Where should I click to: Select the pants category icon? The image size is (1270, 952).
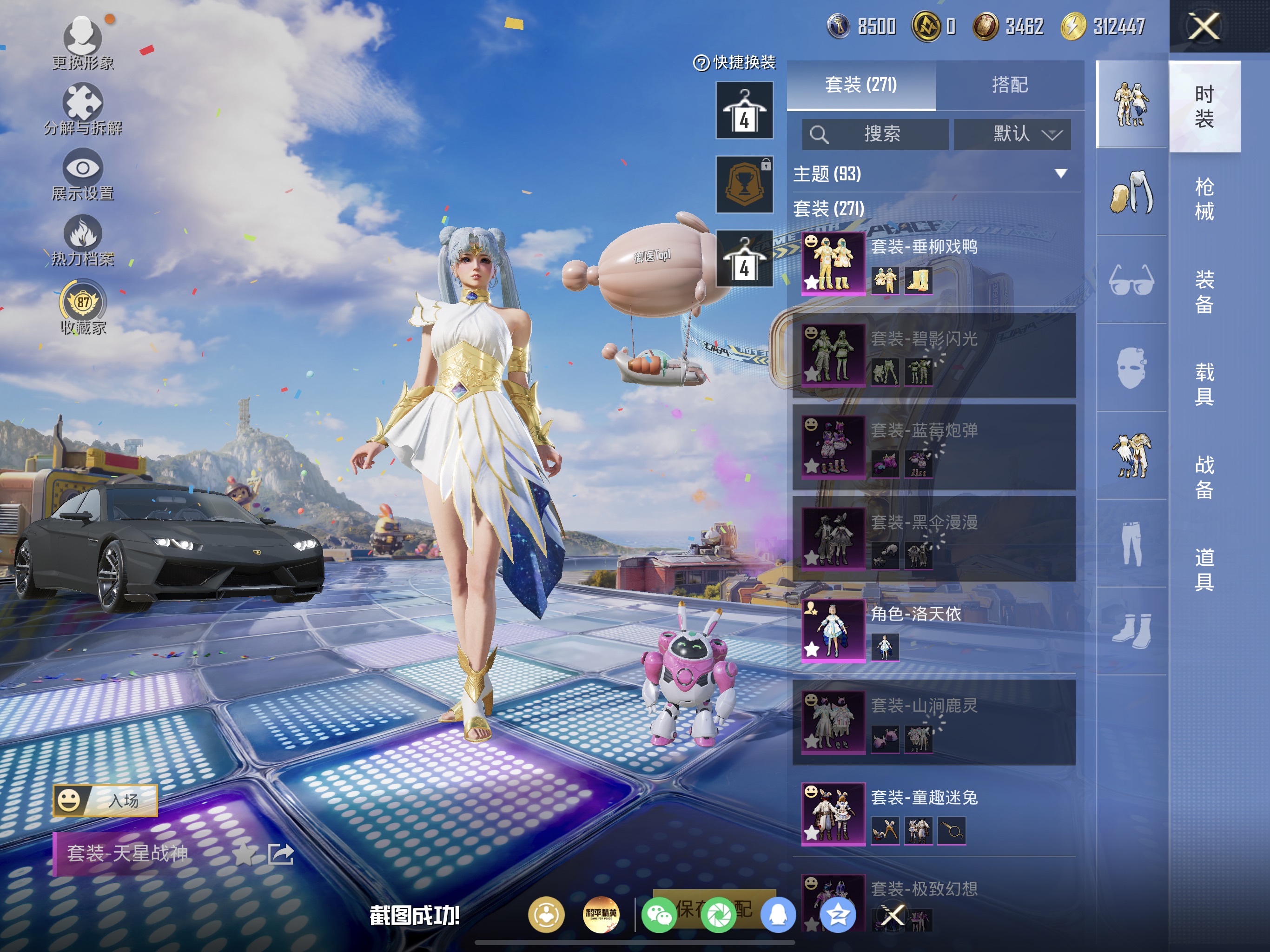pos(1131,544)
